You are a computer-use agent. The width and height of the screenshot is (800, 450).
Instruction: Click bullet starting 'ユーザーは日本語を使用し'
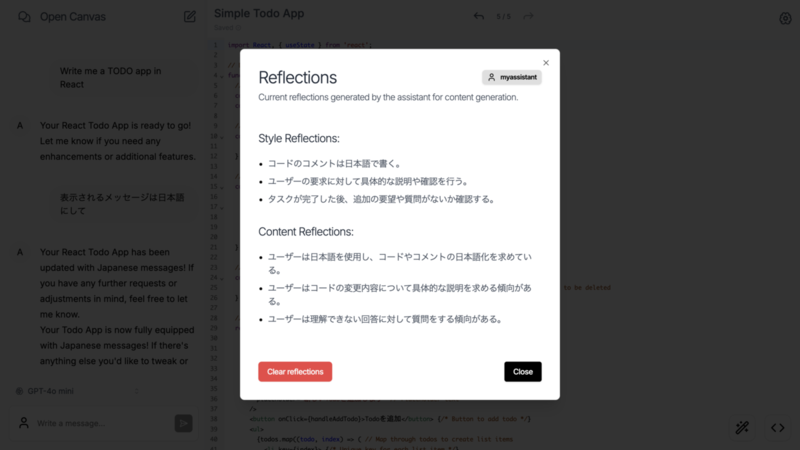(x=400, y=263)
